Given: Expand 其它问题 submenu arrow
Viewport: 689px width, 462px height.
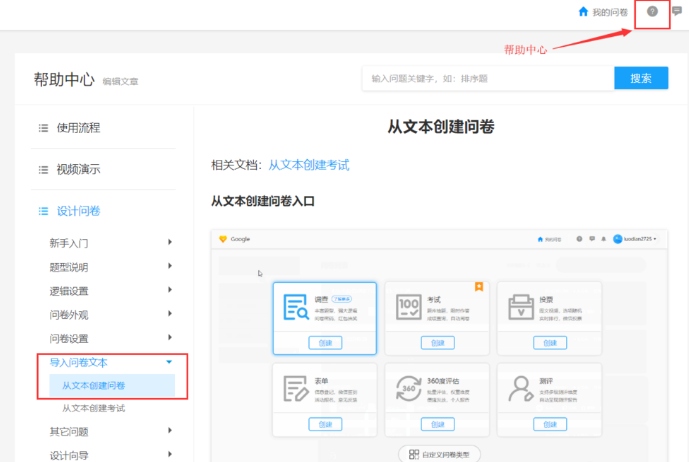Looking at the screenshot, I should 170,430.
